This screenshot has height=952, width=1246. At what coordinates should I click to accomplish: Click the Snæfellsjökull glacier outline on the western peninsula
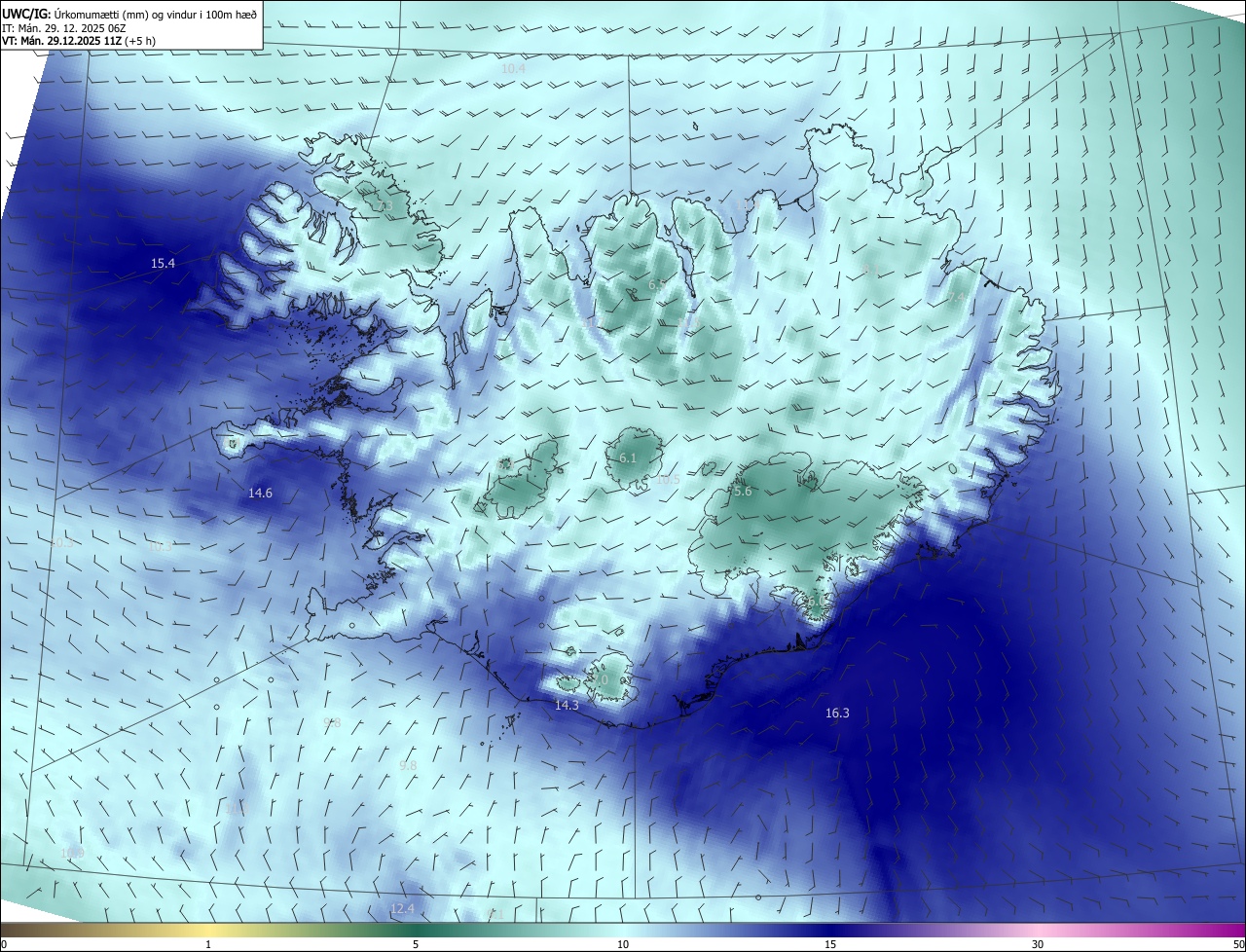[x=232, y=444]
